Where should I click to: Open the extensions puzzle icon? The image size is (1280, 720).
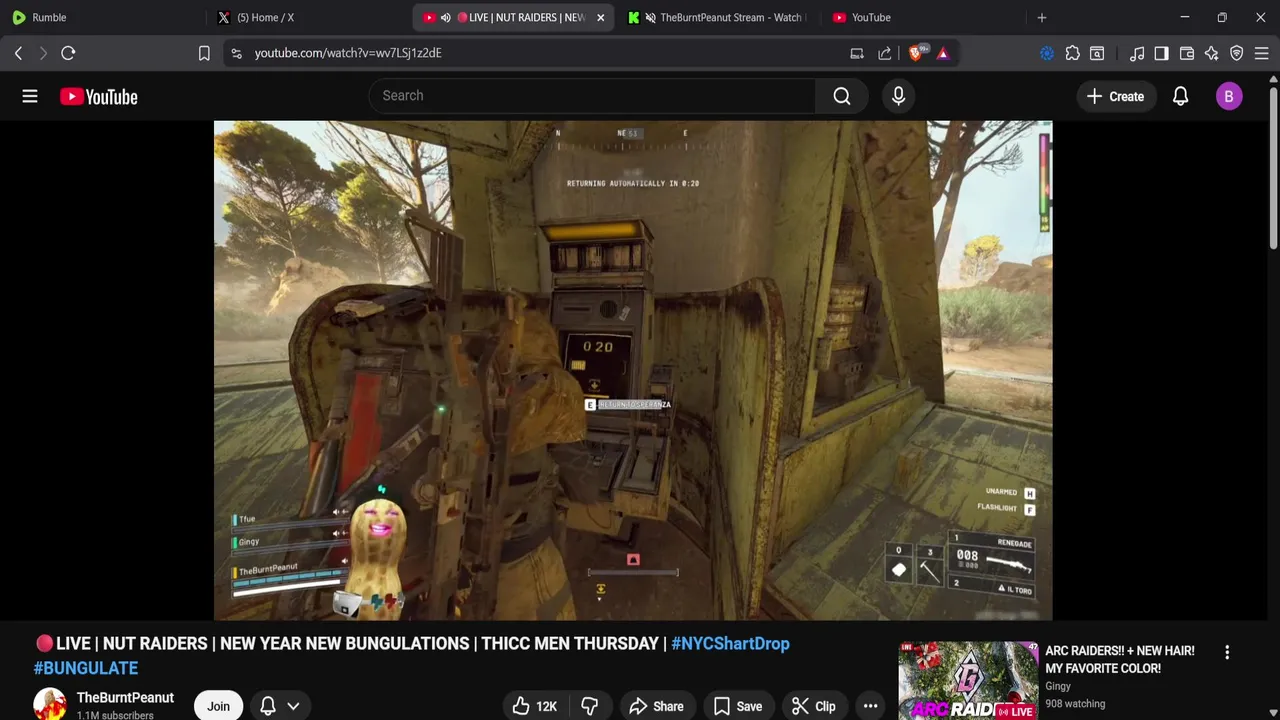(1072, 53)
